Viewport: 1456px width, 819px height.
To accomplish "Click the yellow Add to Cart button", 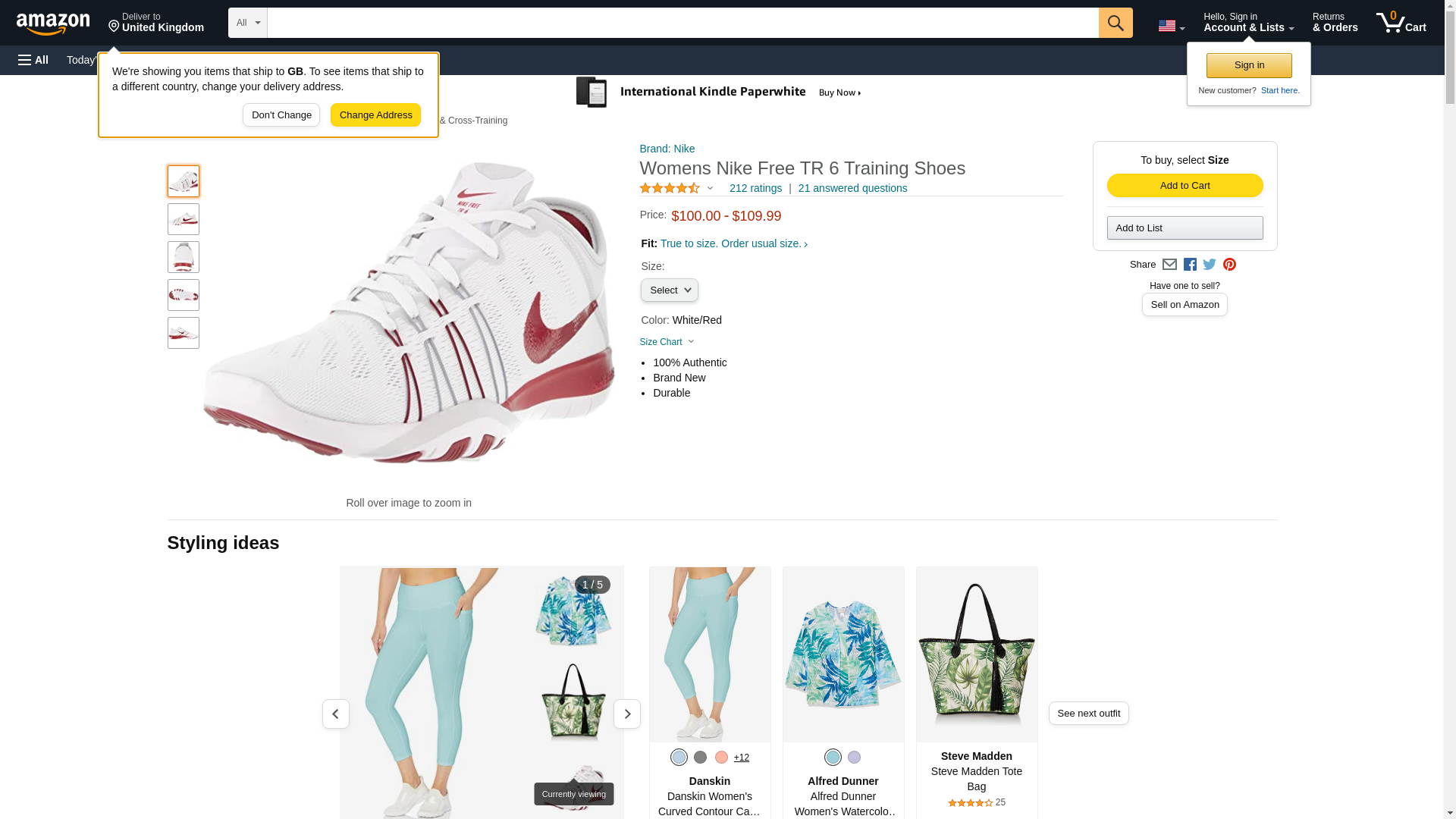I will point(1185,186).
